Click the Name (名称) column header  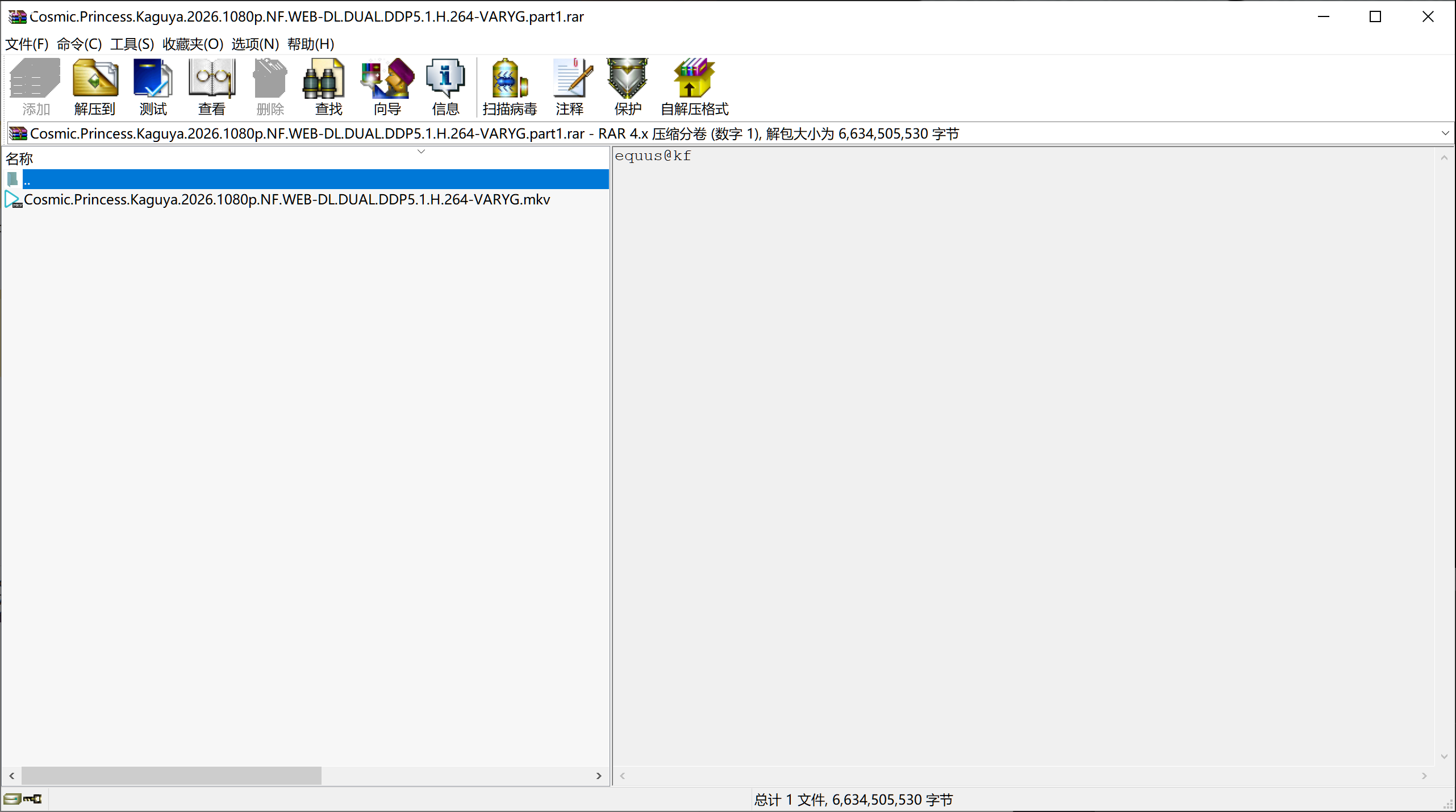pyautogui.click(x=20, y=159)
